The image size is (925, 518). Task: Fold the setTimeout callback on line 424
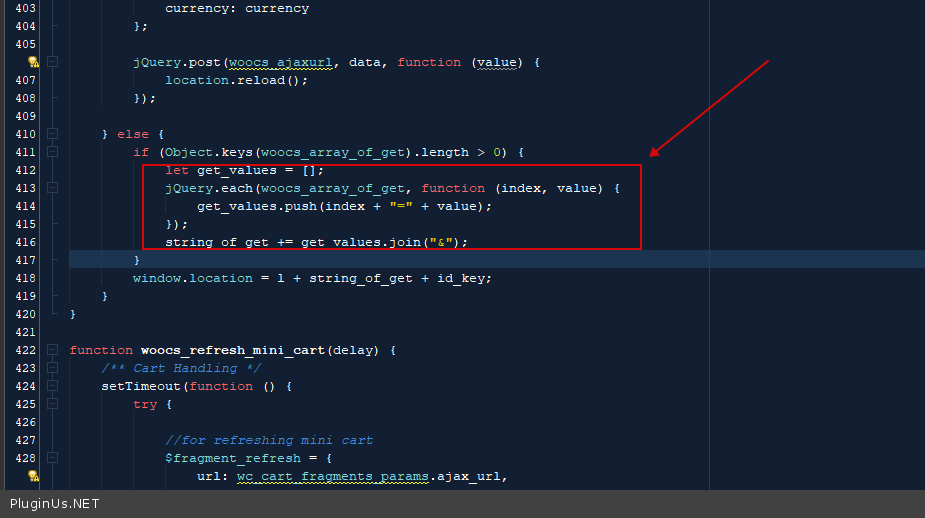[53, 386]
